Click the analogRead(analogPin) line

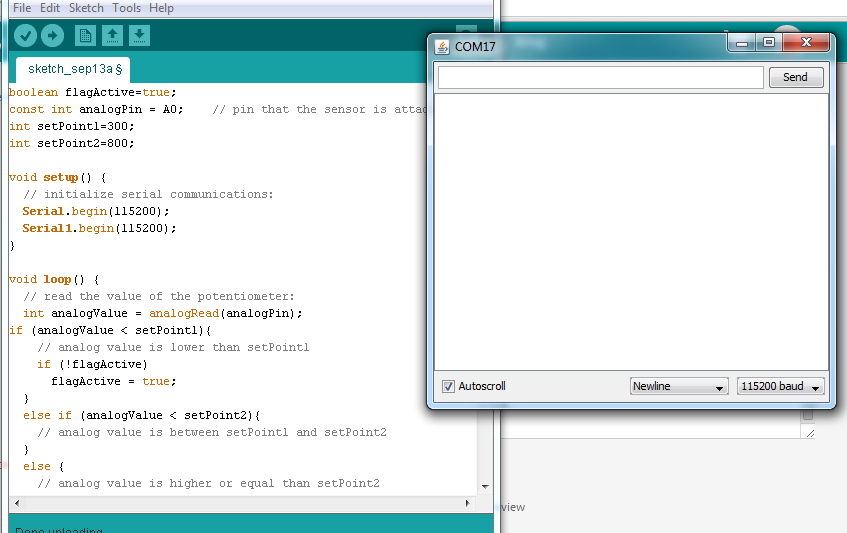click(x=163, y=313)
